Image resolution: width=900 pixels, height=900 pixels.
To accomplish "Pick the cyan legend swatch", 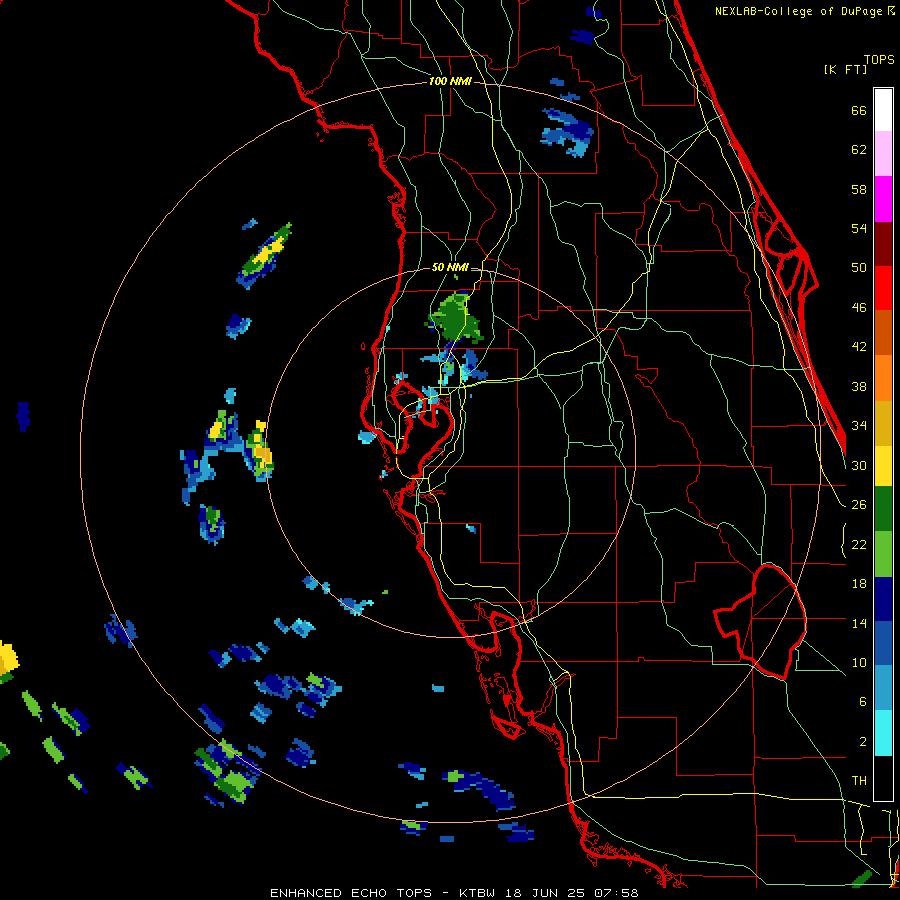I will (x=883, y=733).
